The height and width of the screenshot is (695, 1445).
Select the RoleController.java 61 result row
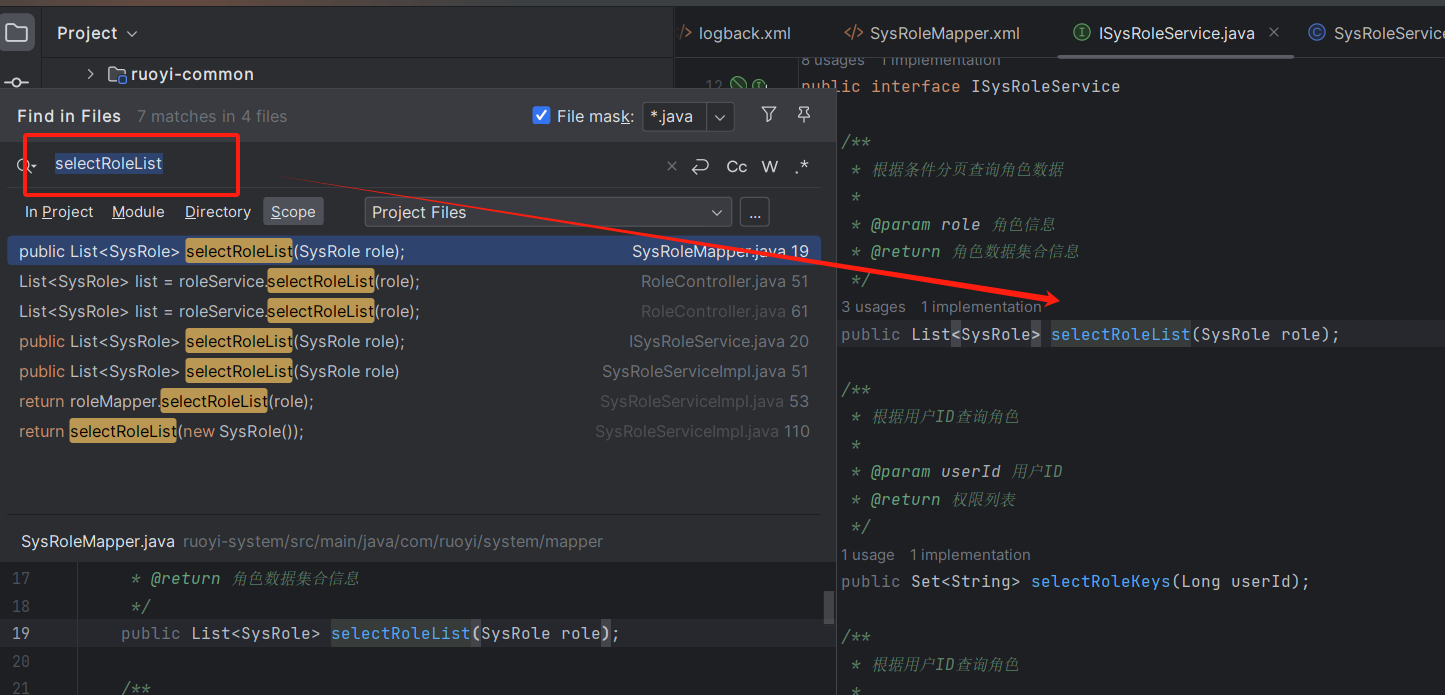(414, 311)
